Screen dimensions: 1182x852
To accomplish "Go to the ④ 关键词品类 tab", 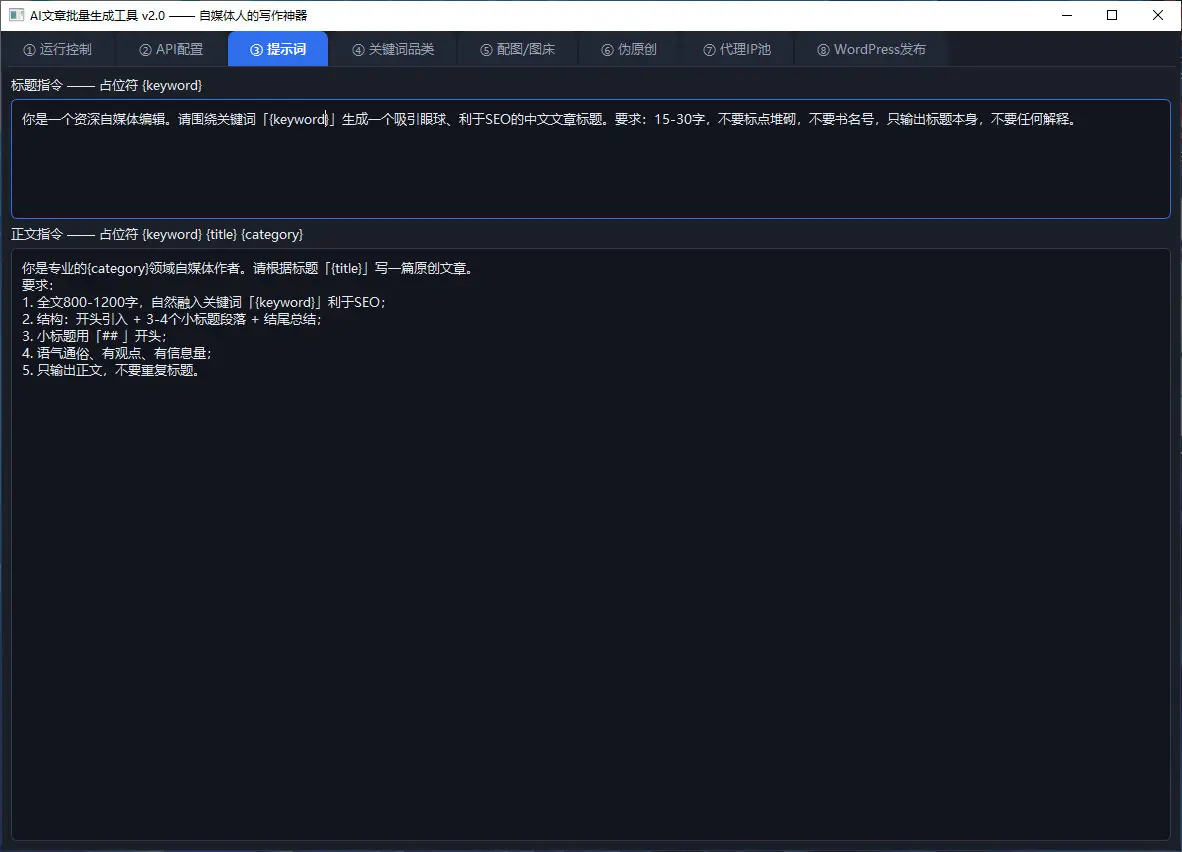I will pyautogui.click(x=393, y=50).
